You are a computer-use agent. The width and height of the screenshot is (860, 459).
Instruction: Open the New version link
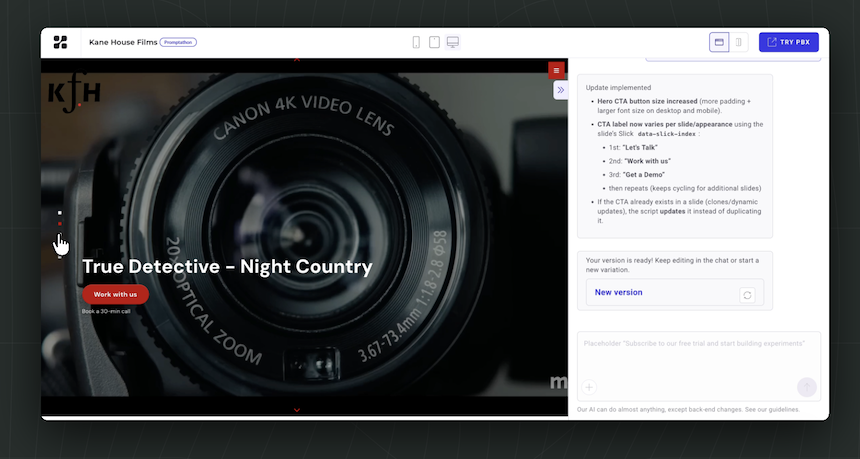click(618, 292)
